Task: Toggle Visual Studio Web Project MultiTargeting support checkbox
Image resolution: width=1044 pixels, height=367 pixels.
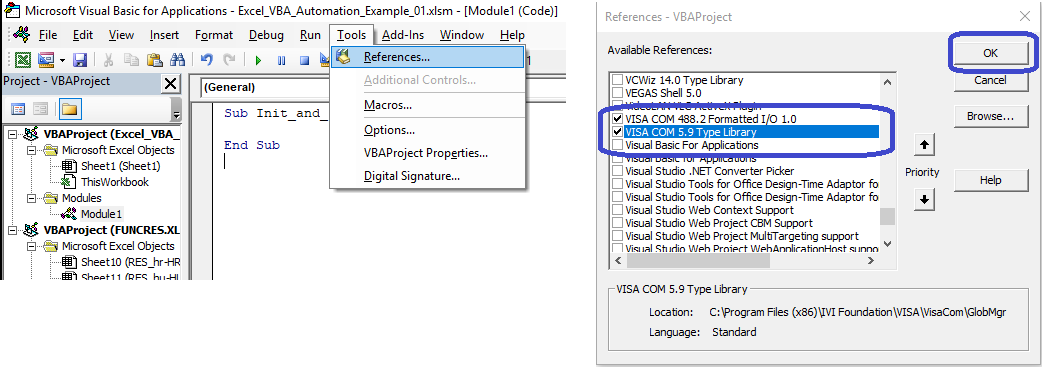Action: [x=617, y=236]
